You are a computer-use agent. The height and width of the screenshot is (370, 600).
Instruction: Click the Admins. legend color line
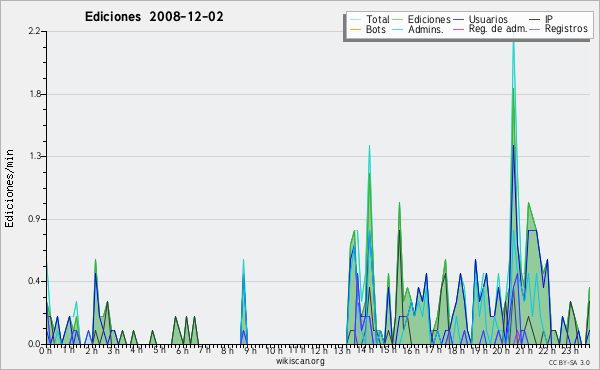coord(398,29)
